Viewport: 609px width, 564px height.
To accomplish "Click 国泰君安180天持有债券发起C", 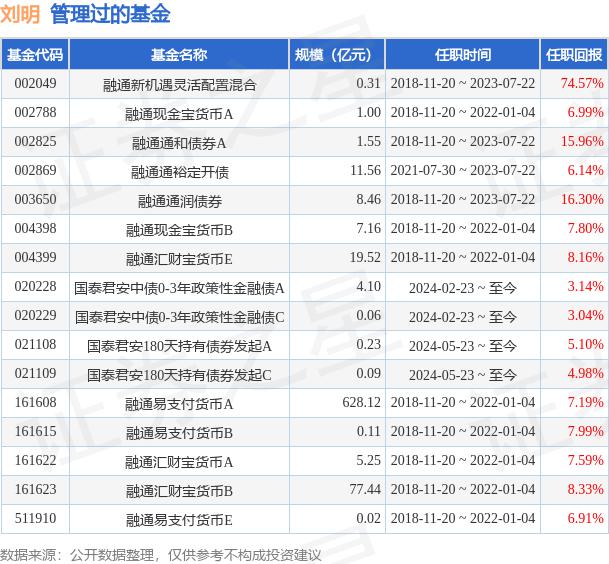I will 179,374.
